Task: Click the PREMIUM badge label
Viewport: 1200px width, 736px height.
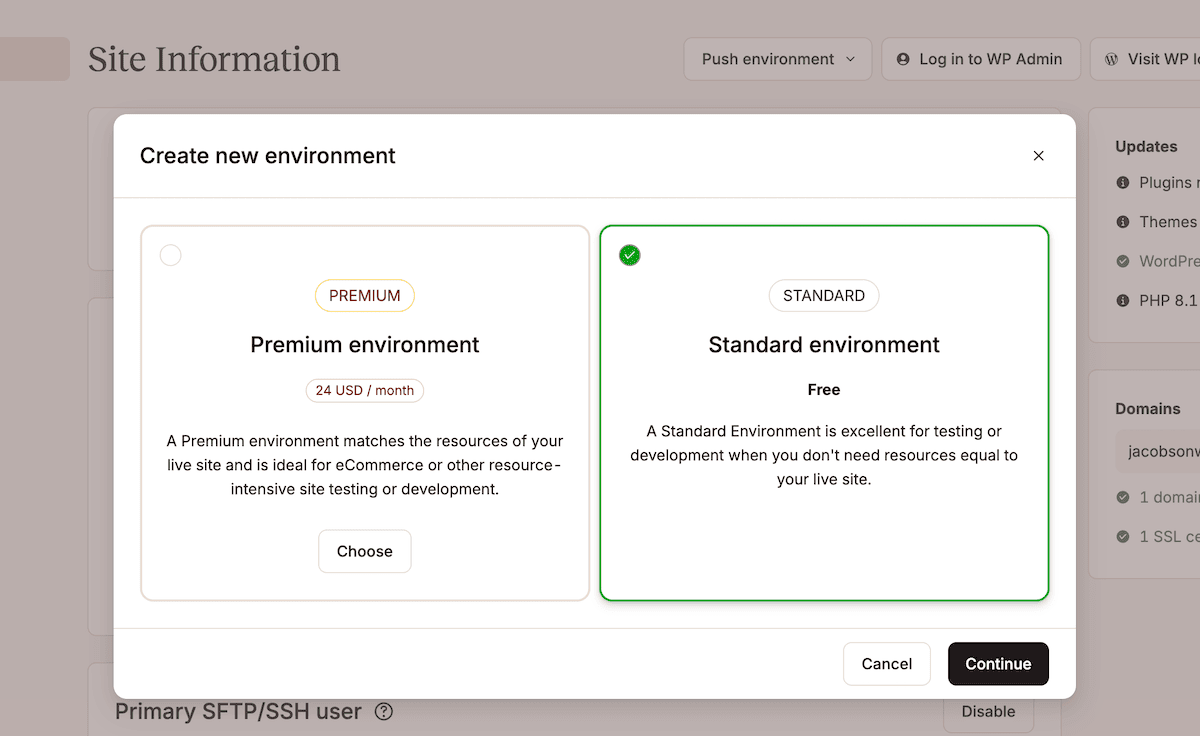Action: pos(365,295)
